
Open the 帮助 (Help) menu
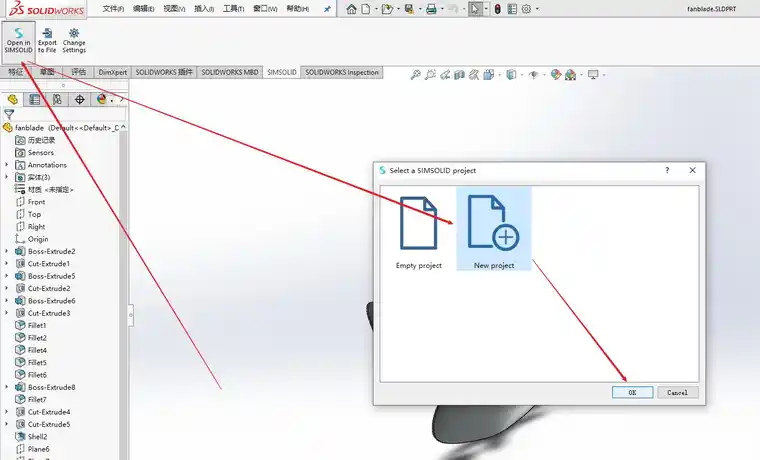[298, 9]
